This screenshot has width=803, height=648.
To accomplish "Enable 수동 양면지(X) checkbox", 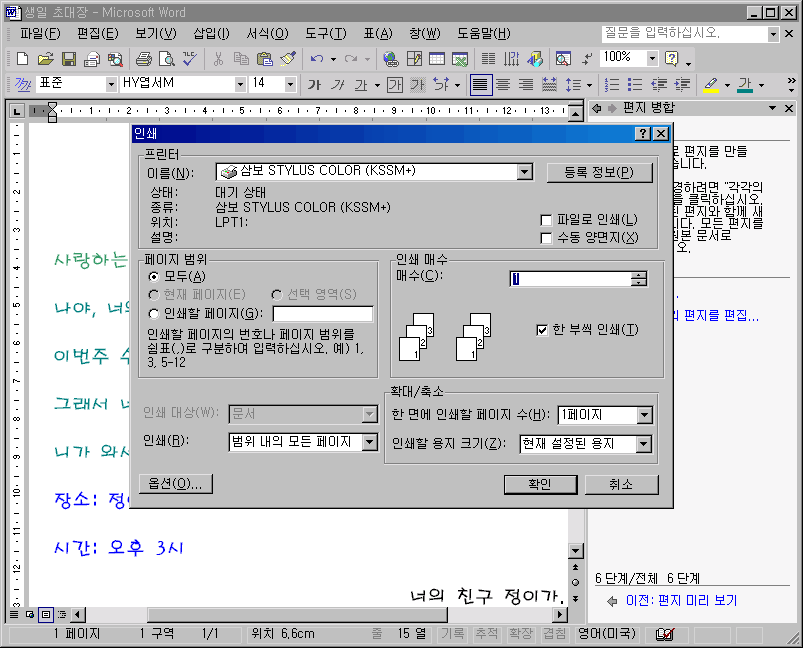I will point(546,238).
